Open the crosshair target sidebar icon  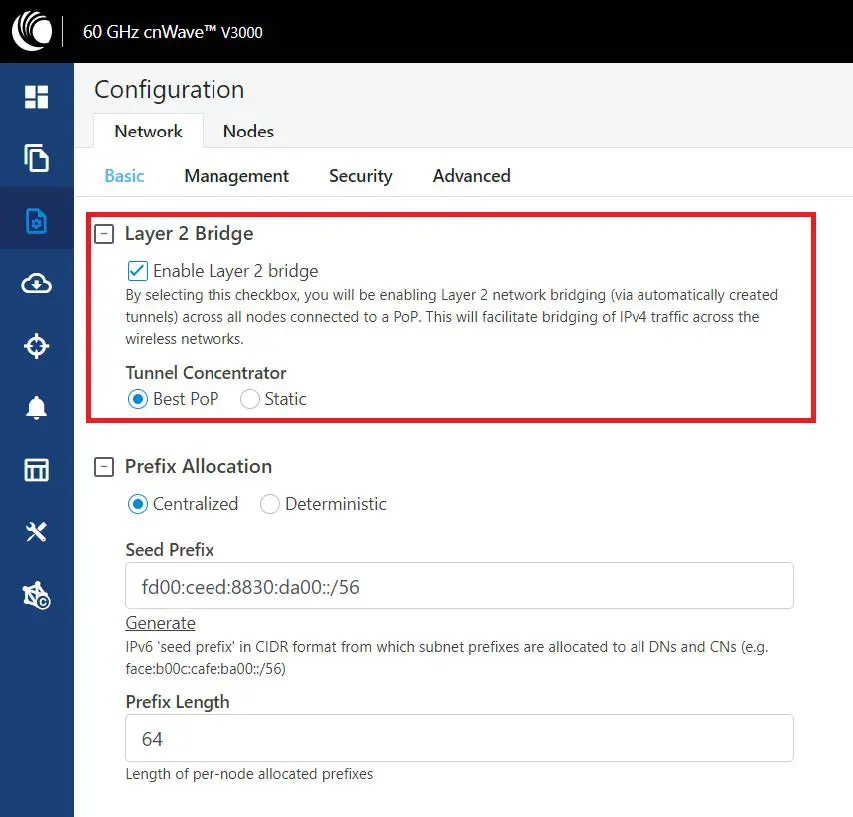point(37,346)
